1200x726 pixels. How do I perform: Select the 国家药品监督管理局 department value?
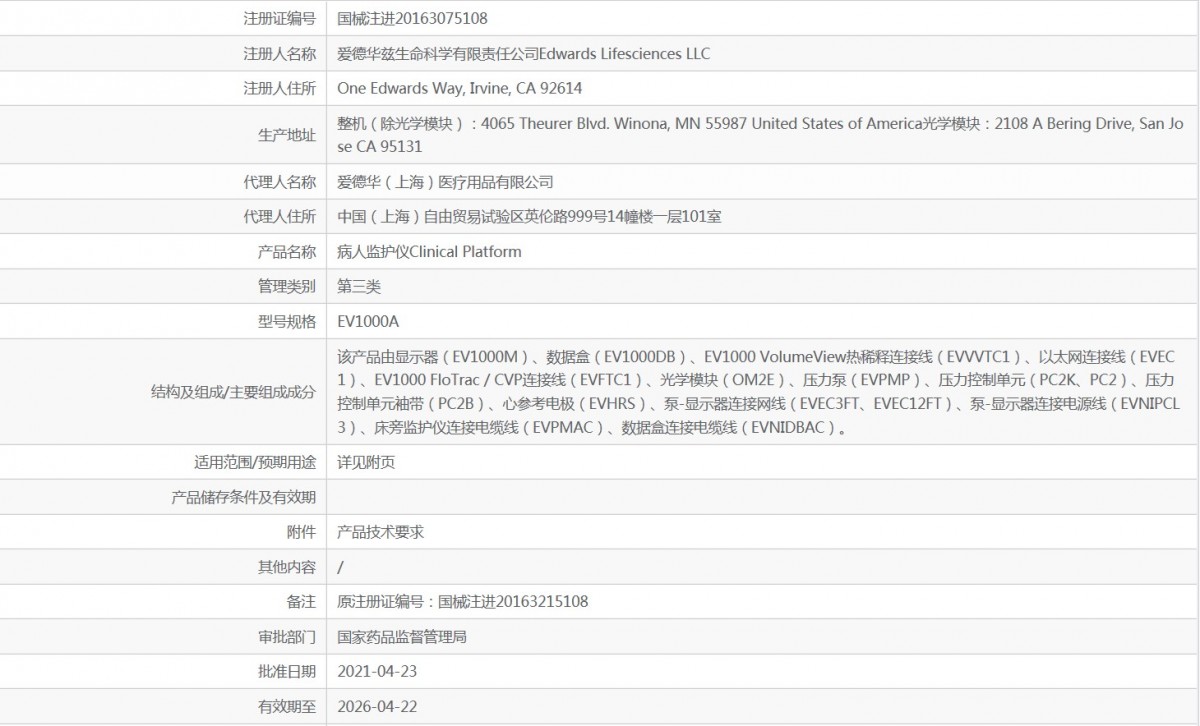[402, 636]
